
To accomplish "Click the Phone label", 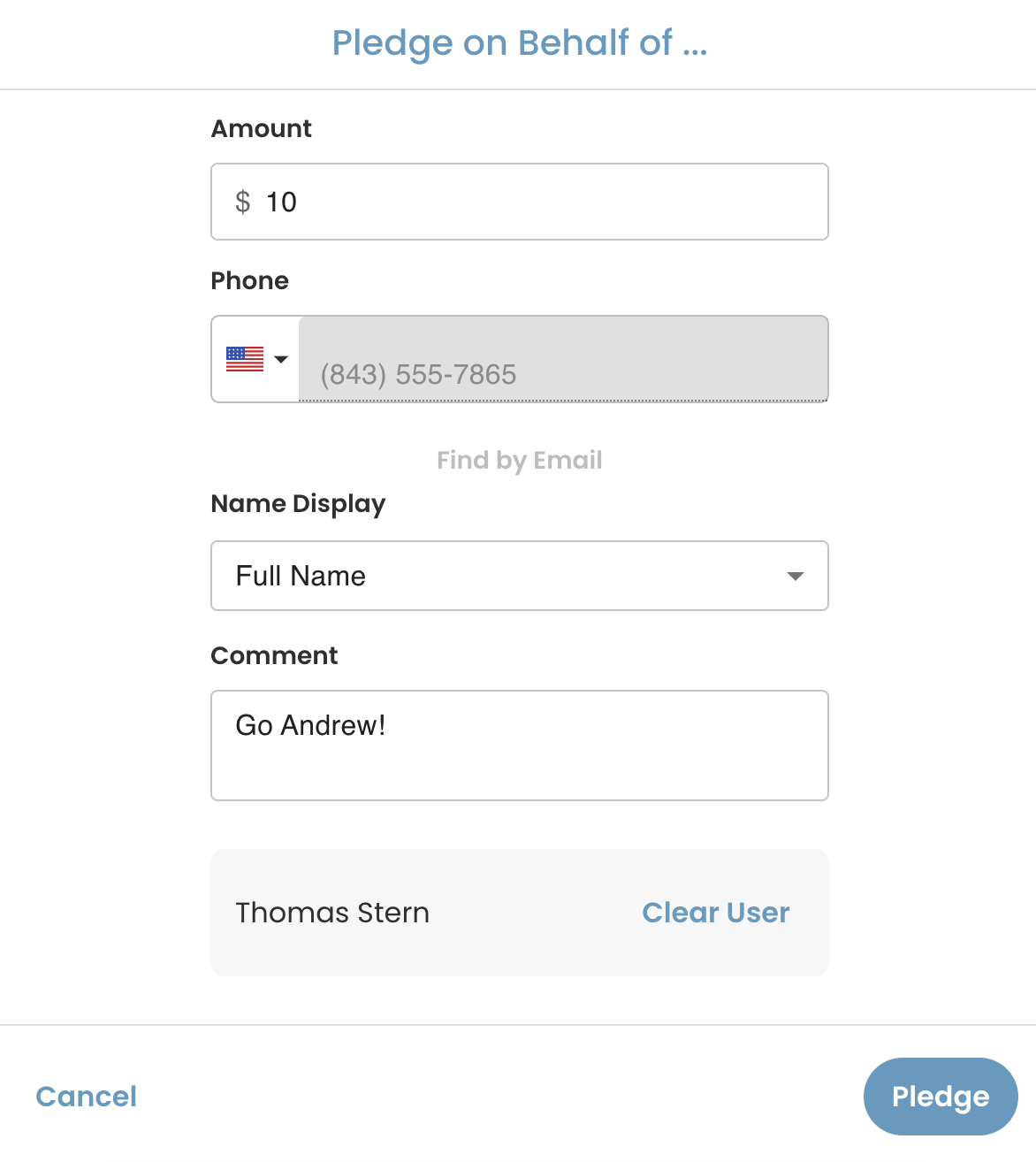I will [250, 281].
